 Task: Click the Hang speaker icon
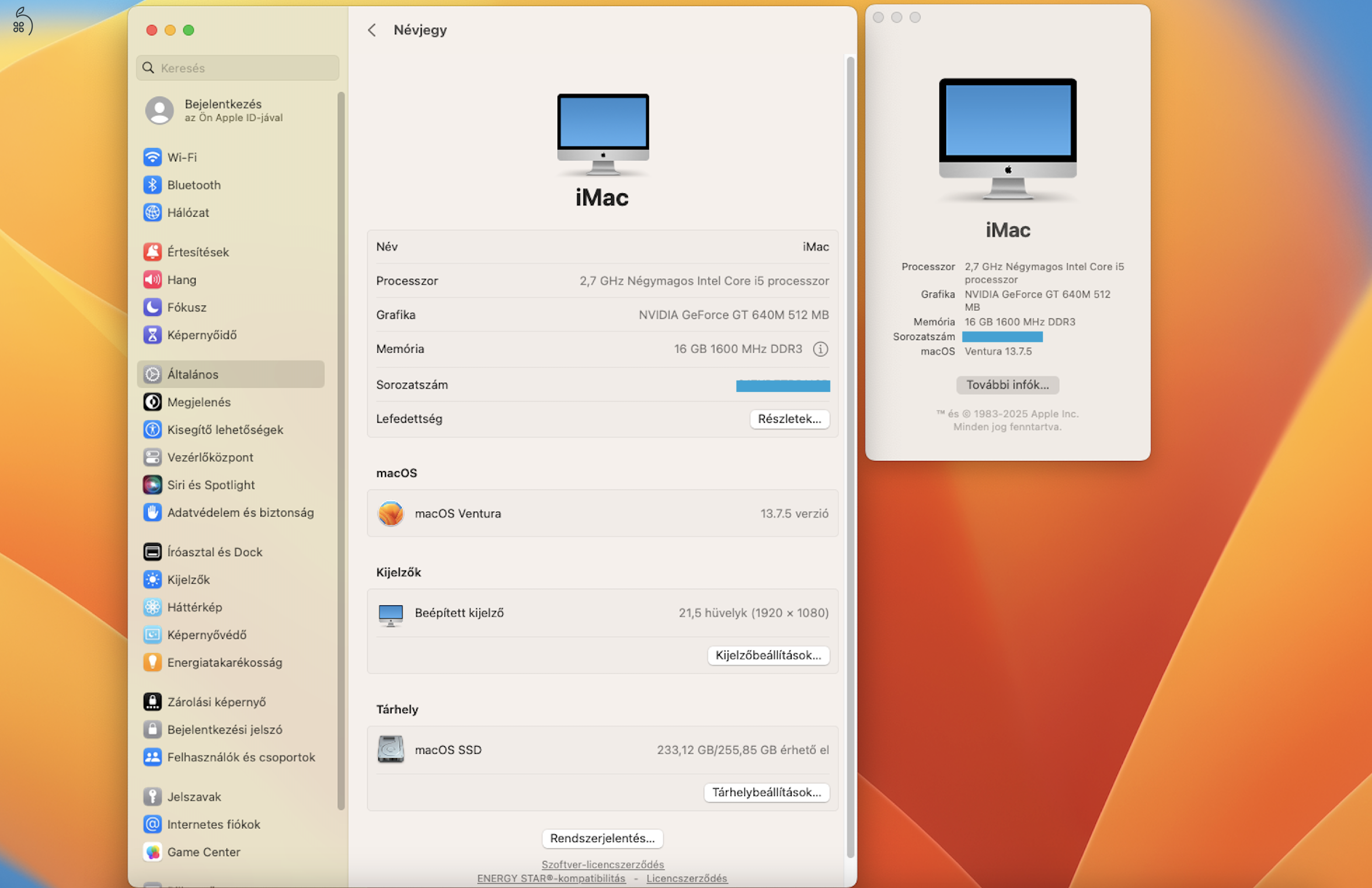pos(152,280)
